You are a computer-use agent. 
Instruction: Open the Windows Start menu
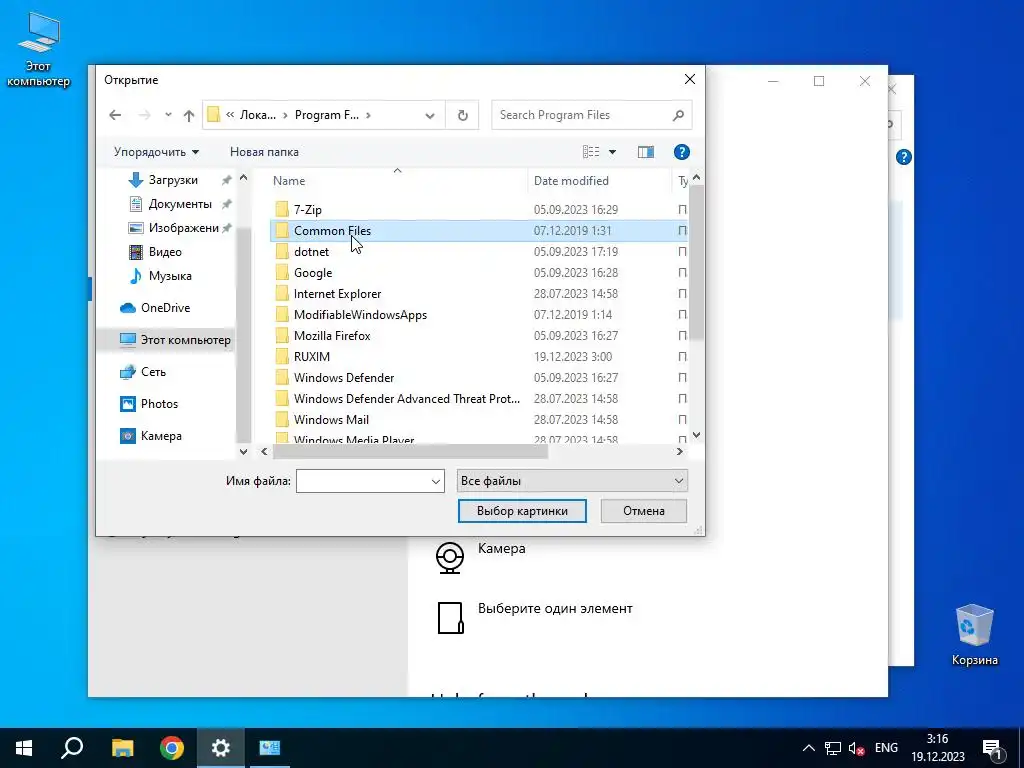coord(24,748)
